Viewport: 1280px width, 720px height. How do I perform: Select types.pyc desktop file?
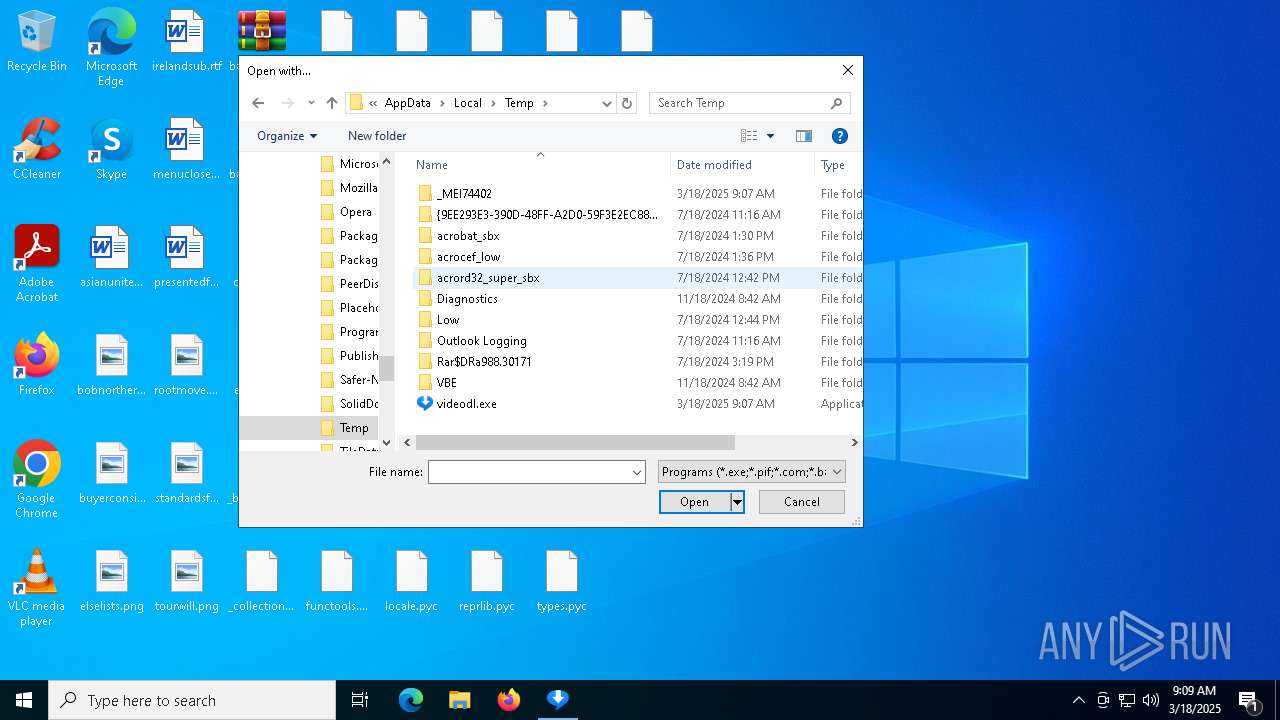(561, 582)
